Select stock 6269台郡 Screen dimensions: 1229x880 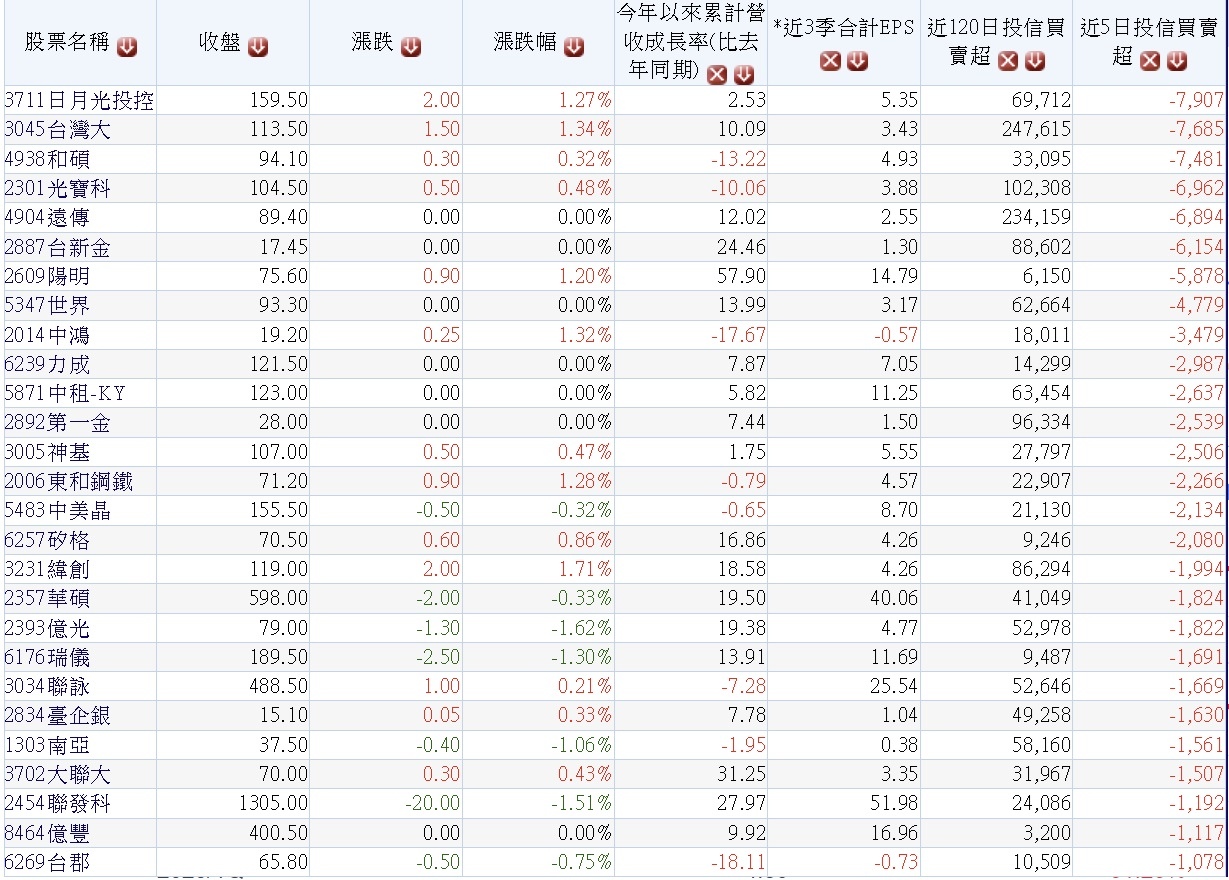(47, 863)
